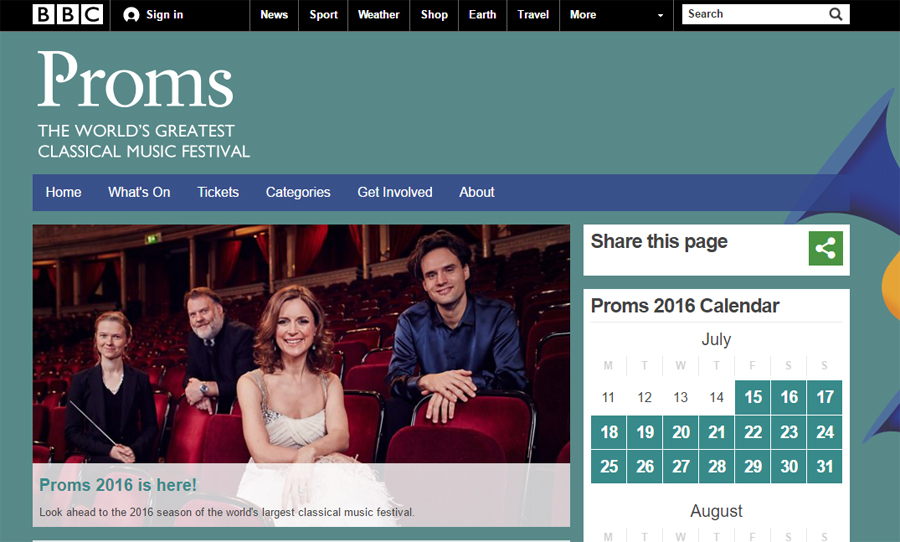Select July 20 in the calendar

pos(681,432)
